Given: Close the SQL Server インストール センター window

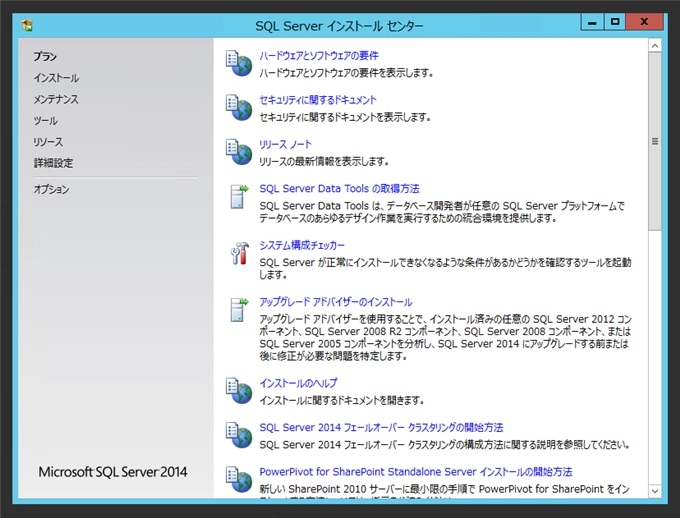Looking at the screenshot, I should coord(644,22).
